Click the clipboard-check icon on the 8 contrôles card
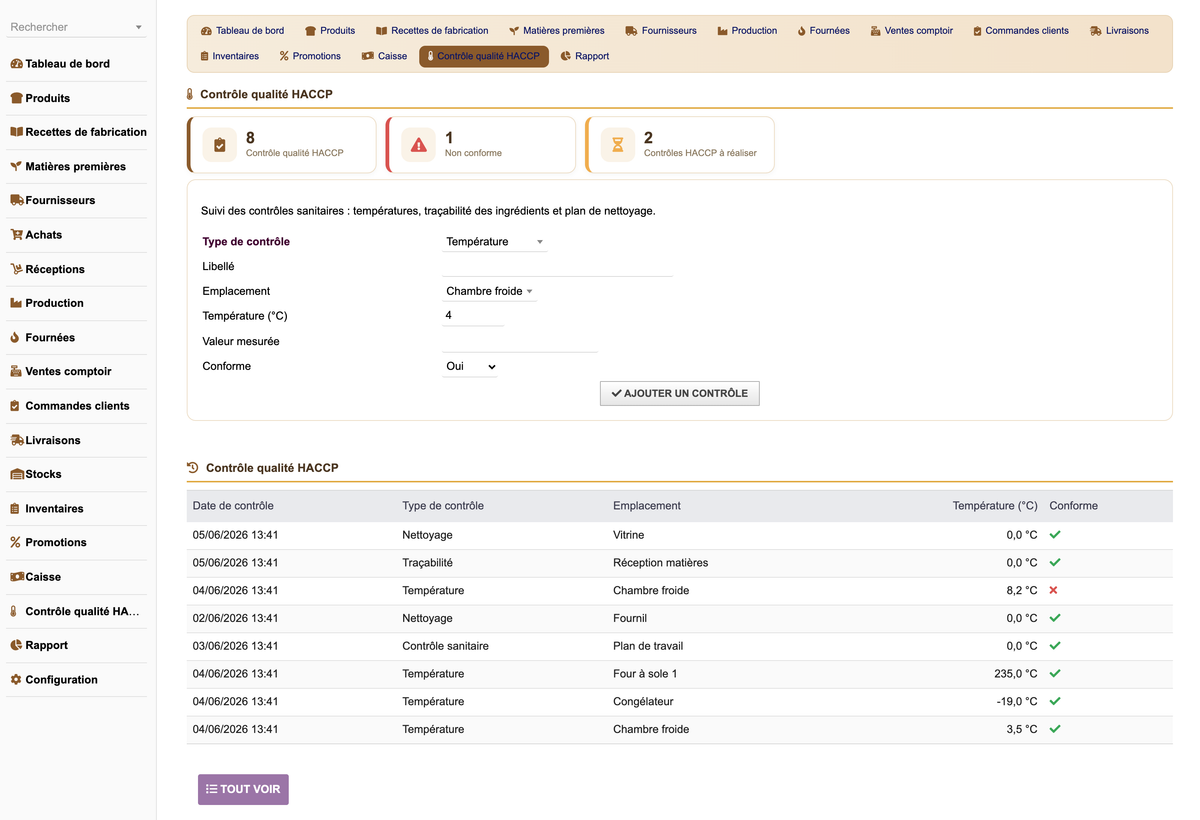The width and height of the screenshot is (1200, 820). click(220, 145)
